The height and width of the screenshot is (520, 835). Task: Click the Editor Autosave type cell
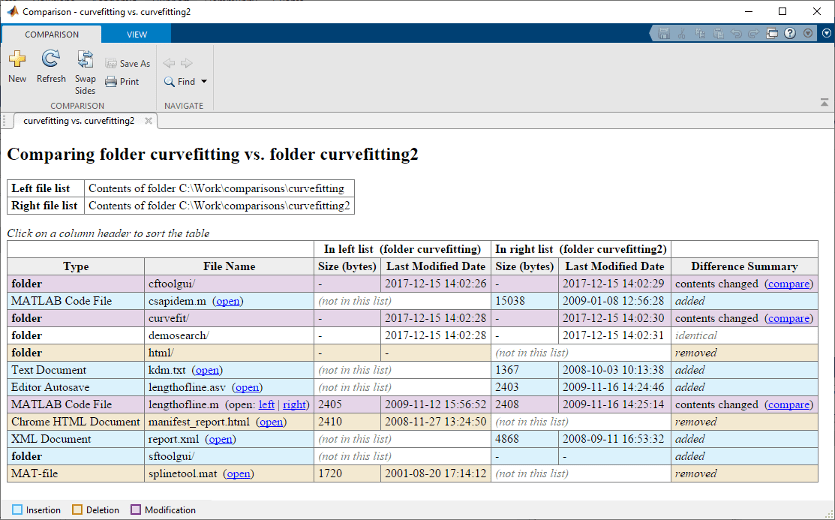coord(76,387)
